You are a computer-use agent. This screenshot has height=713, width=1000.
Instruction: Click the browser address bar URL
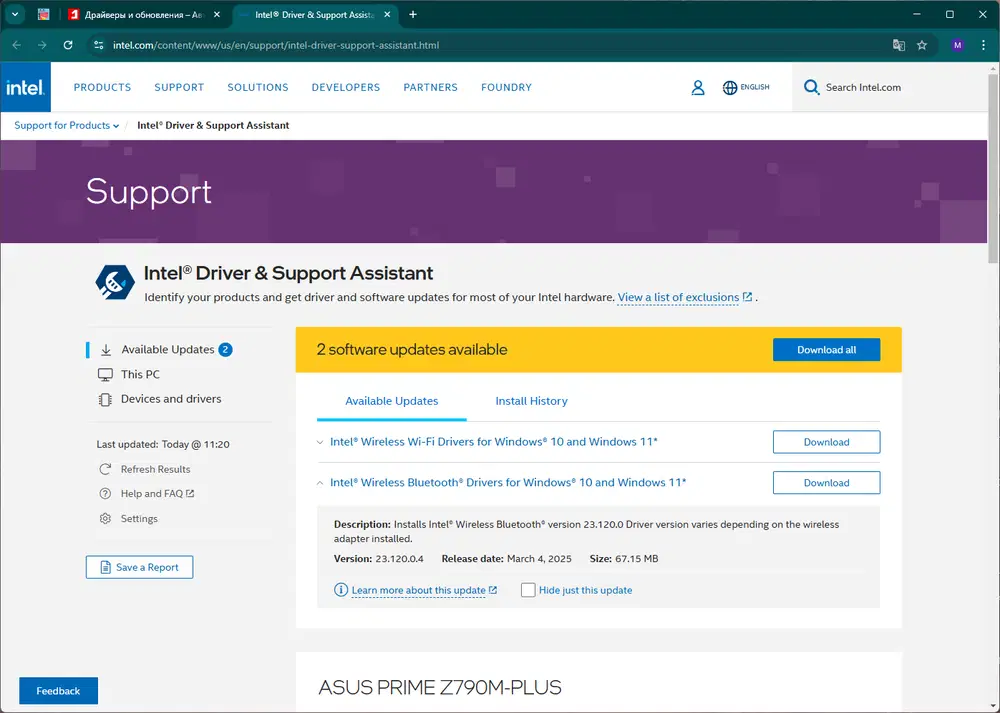(x=276, y=45)
